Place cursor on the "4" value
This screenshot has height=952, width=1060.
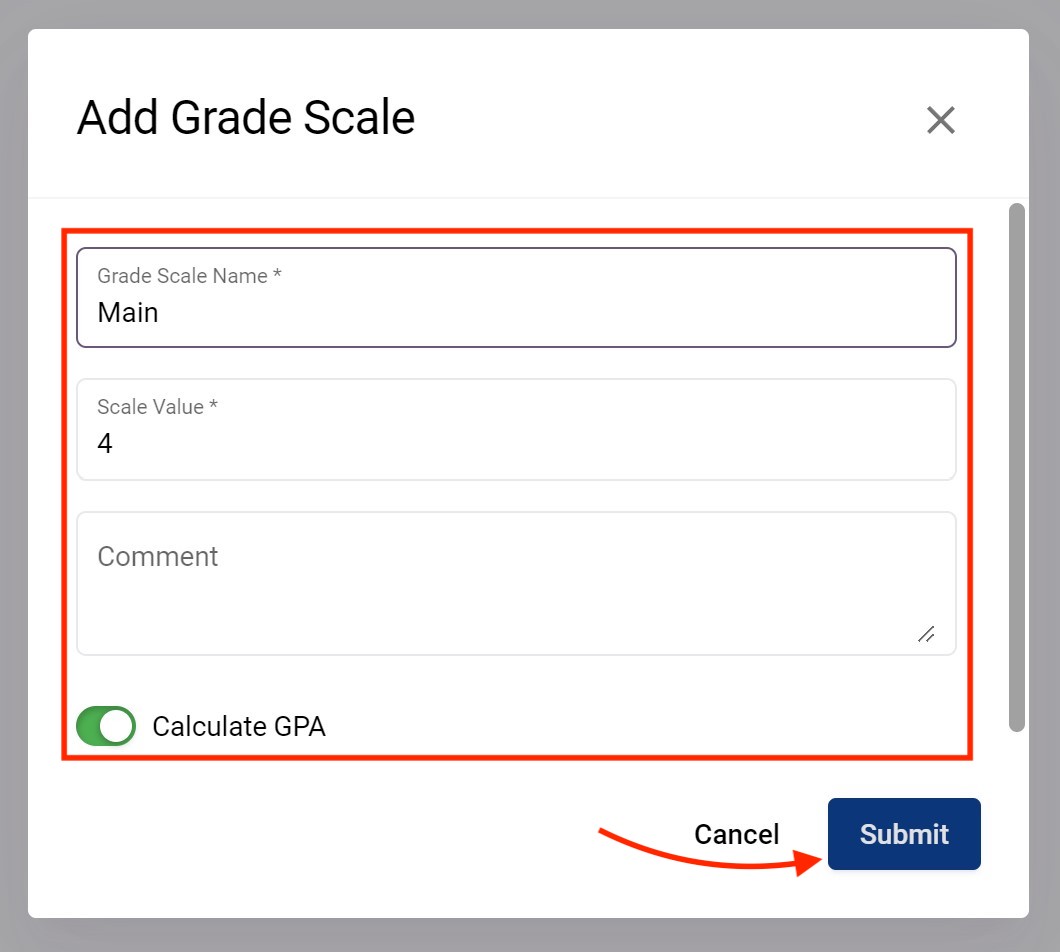(x=105, y=444)
